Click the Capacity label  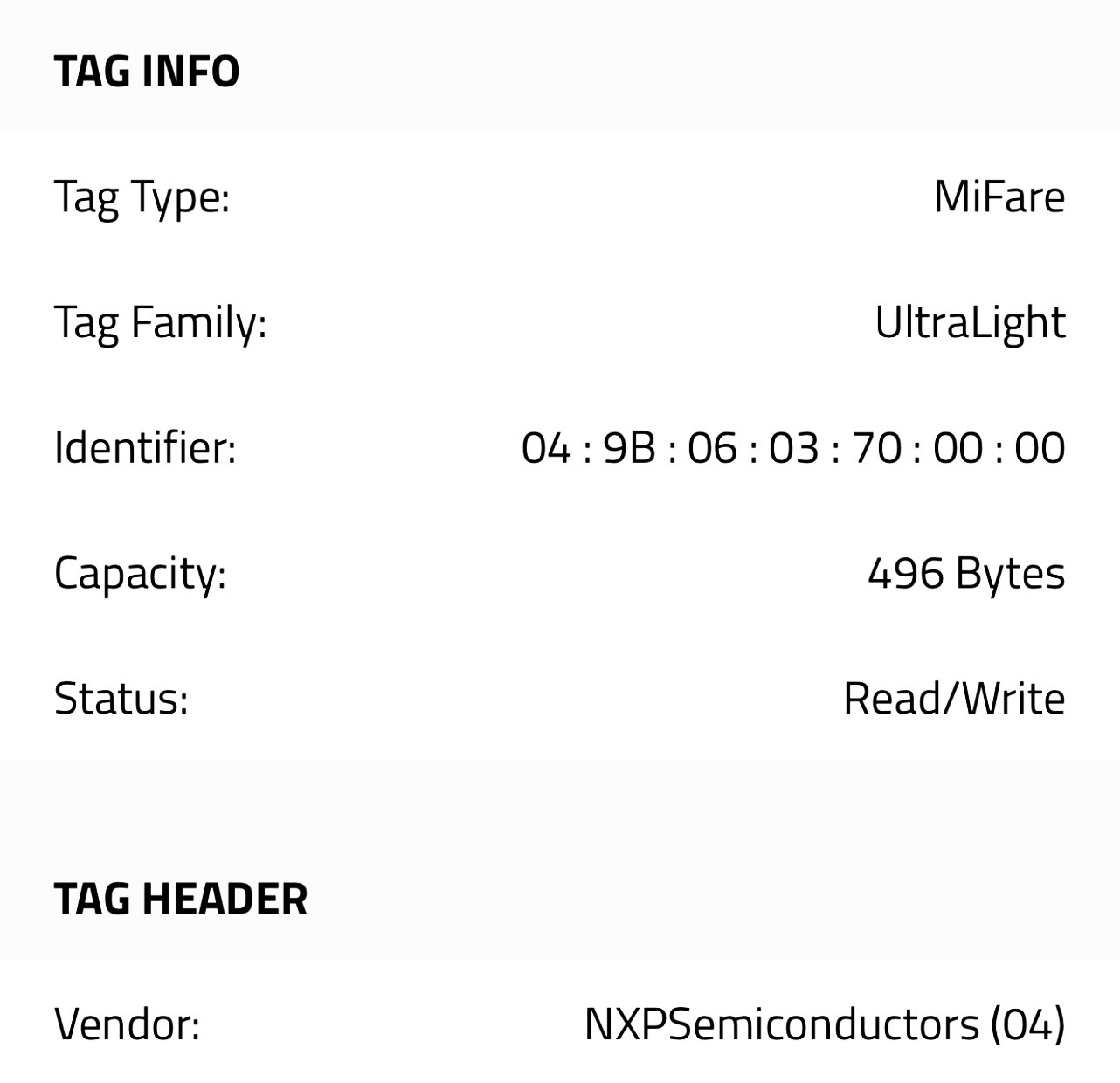tap(140, 572)
